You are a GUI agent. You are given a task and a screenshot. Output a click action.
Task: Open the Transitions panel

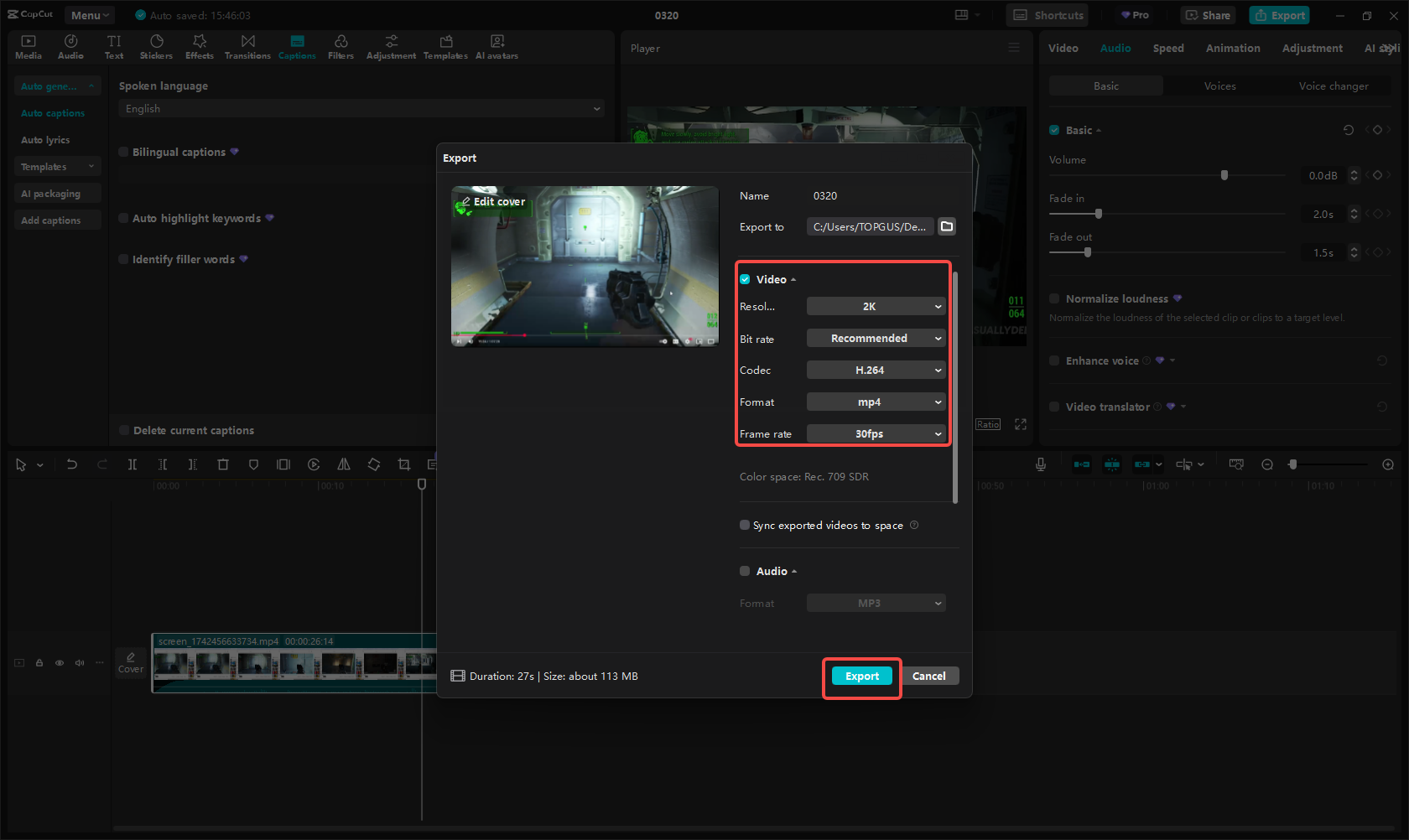pos(247,46)
